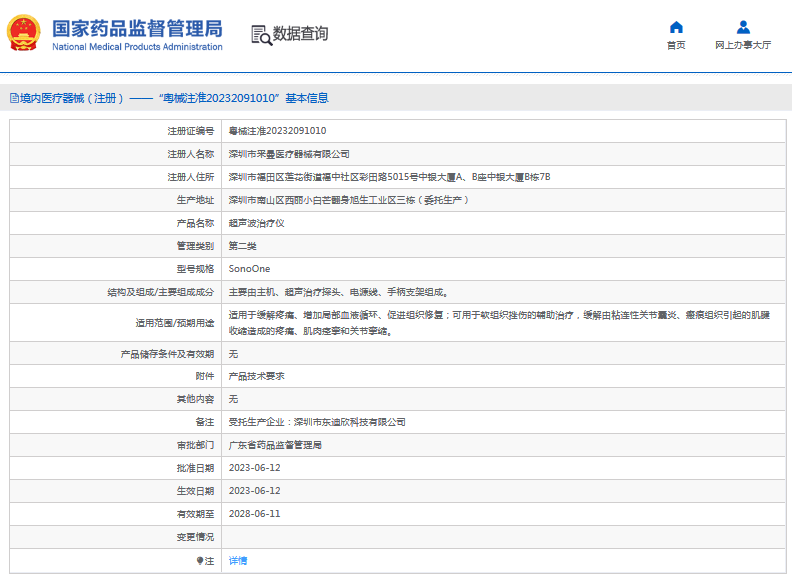Click expiry date 2028-06-11

pos(255,514)
